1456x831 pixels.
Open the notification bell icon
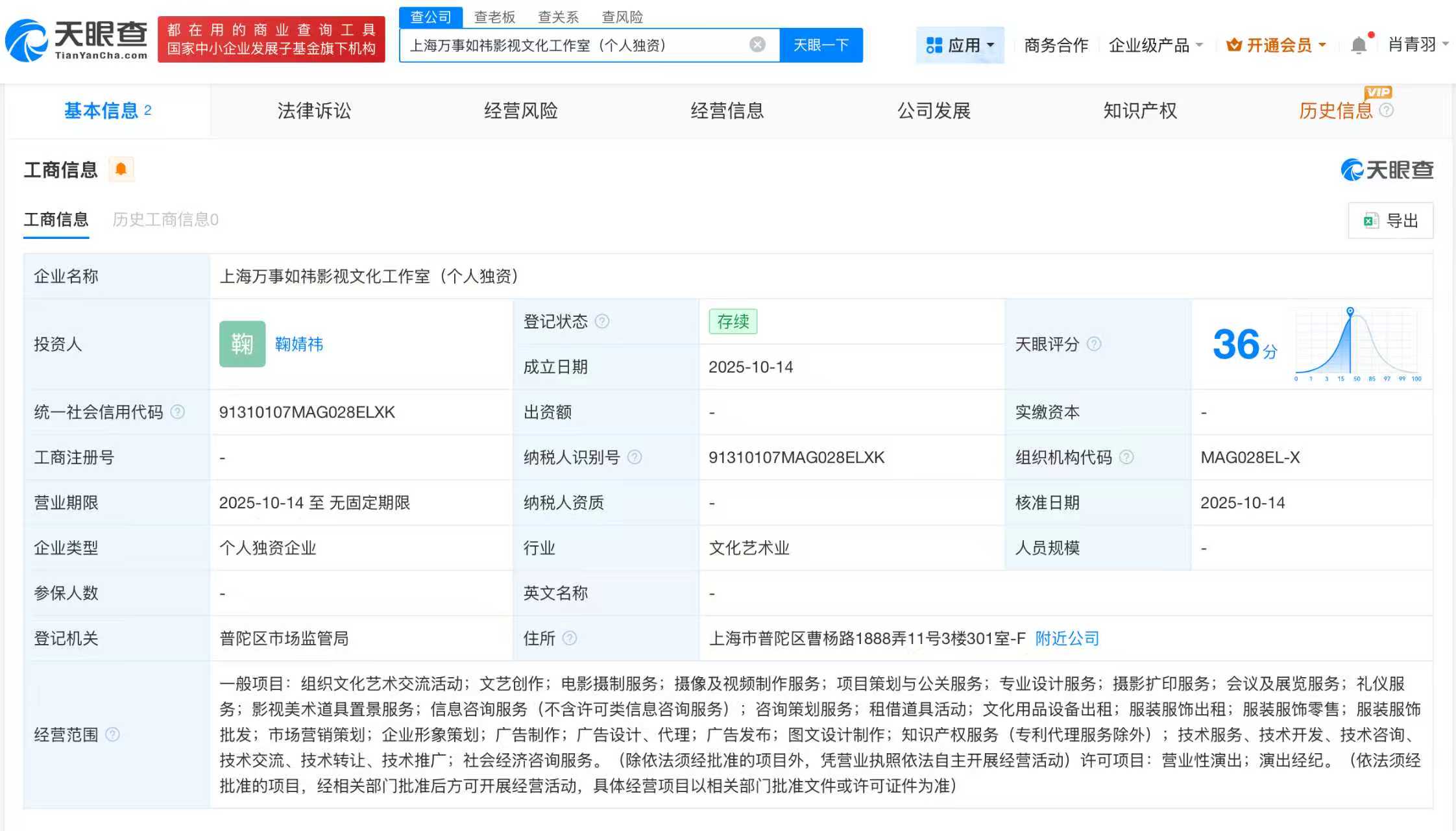1359,44
